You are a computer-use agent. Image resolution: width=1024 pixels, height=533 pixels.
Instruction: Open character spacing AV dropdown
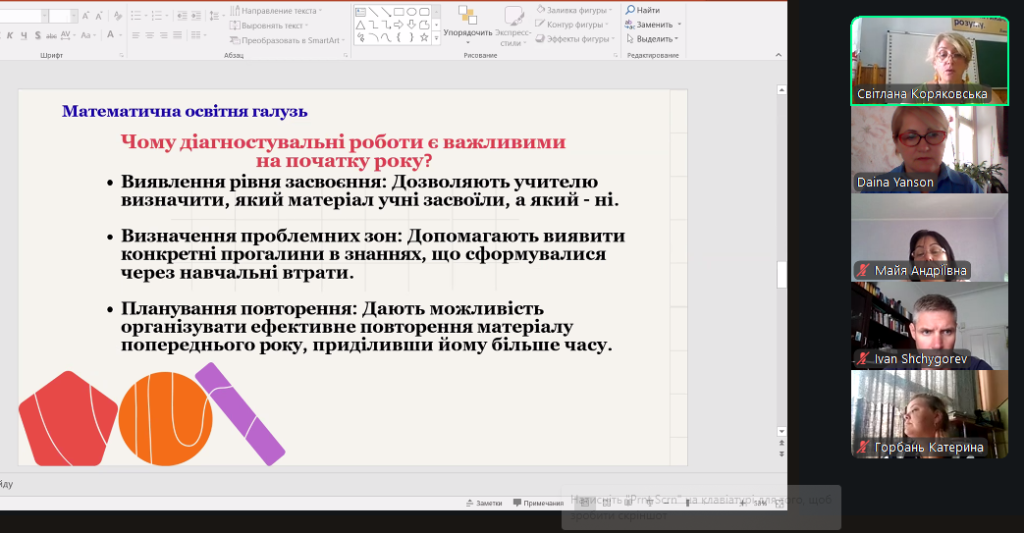click(68, 35)
